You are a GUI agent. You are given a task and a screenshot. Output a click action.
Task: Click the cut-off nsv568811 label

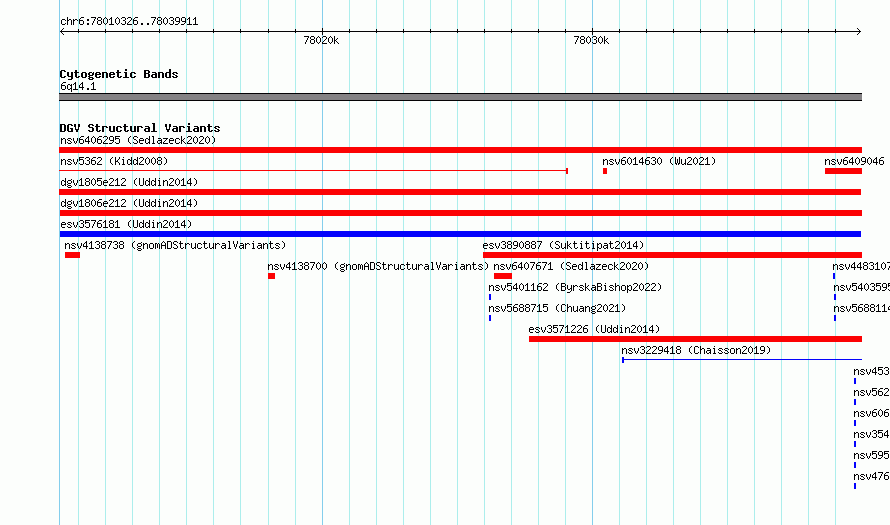[x=862, y=308]
